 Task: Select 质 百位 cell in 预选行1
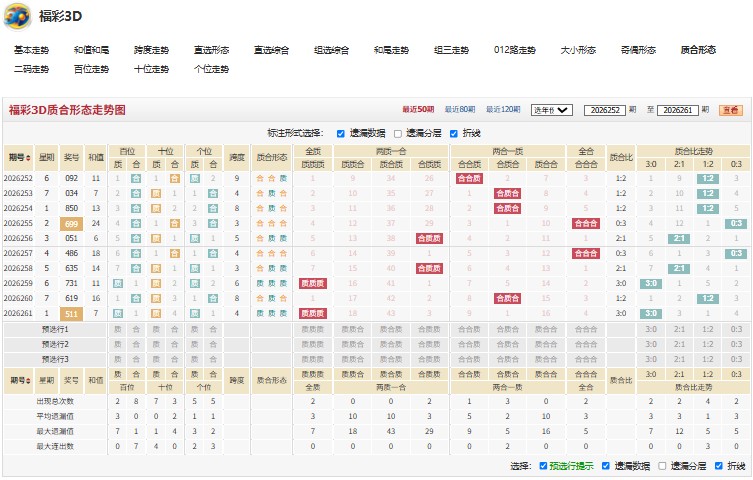[x=118, y=329]
